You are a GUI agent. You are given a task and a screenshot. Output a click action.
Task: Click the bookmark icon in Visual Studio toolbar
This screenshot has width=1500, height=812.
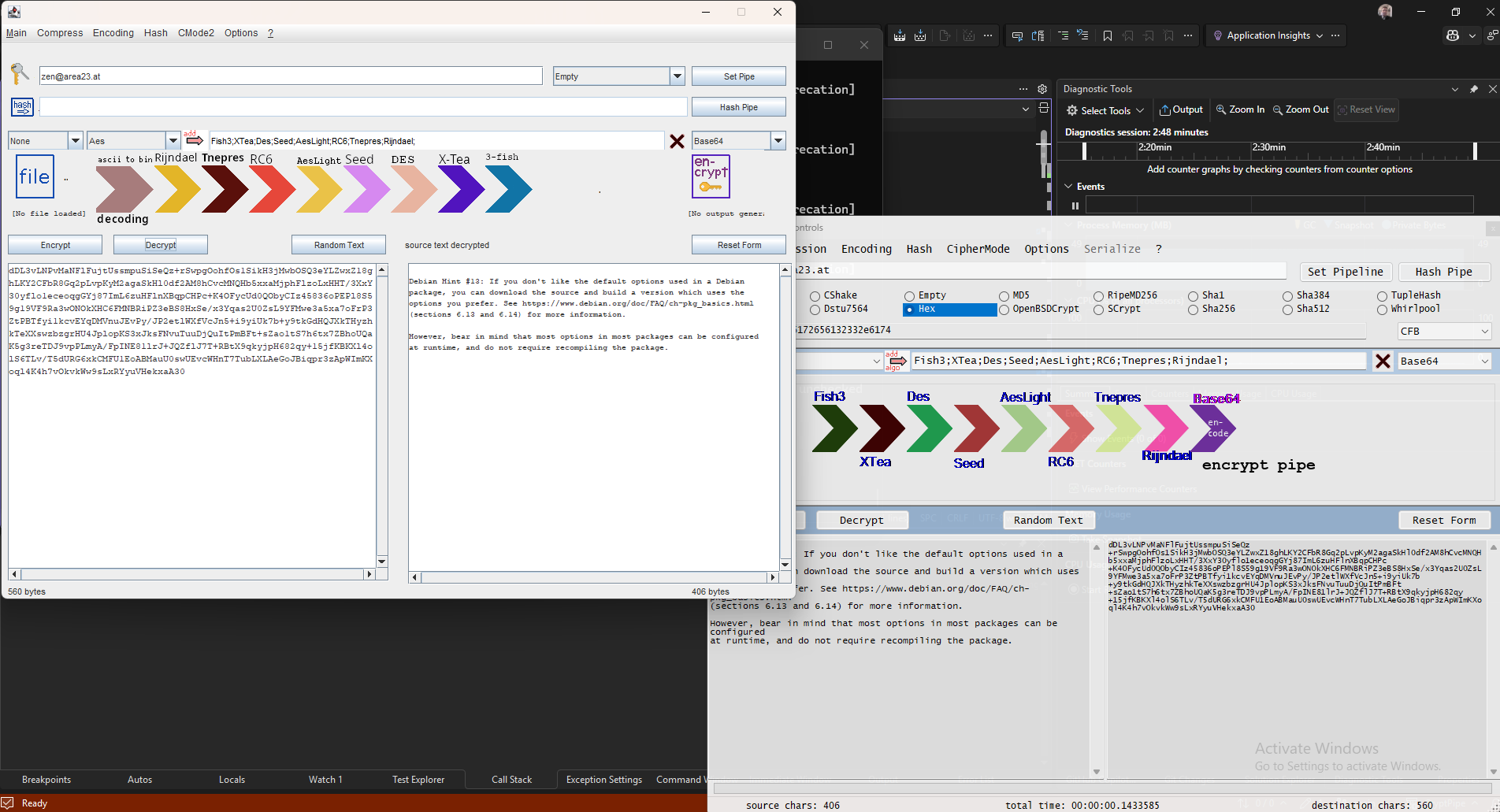coord(1108,35)
